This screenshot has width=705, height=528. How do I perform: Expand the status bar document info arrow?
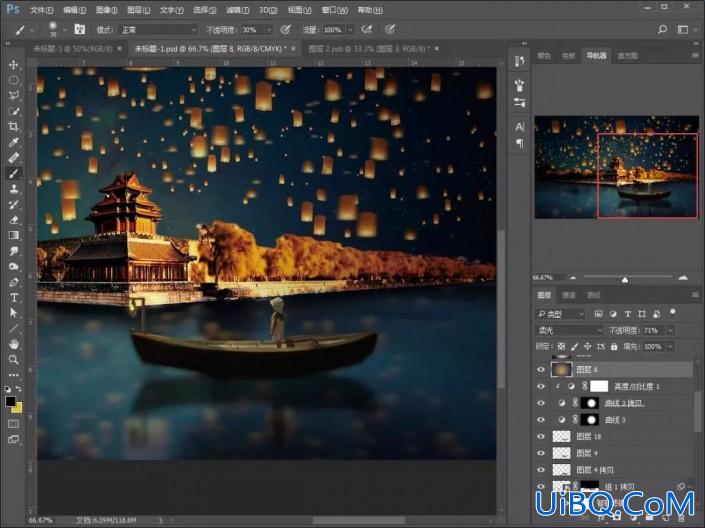[161, 520]
